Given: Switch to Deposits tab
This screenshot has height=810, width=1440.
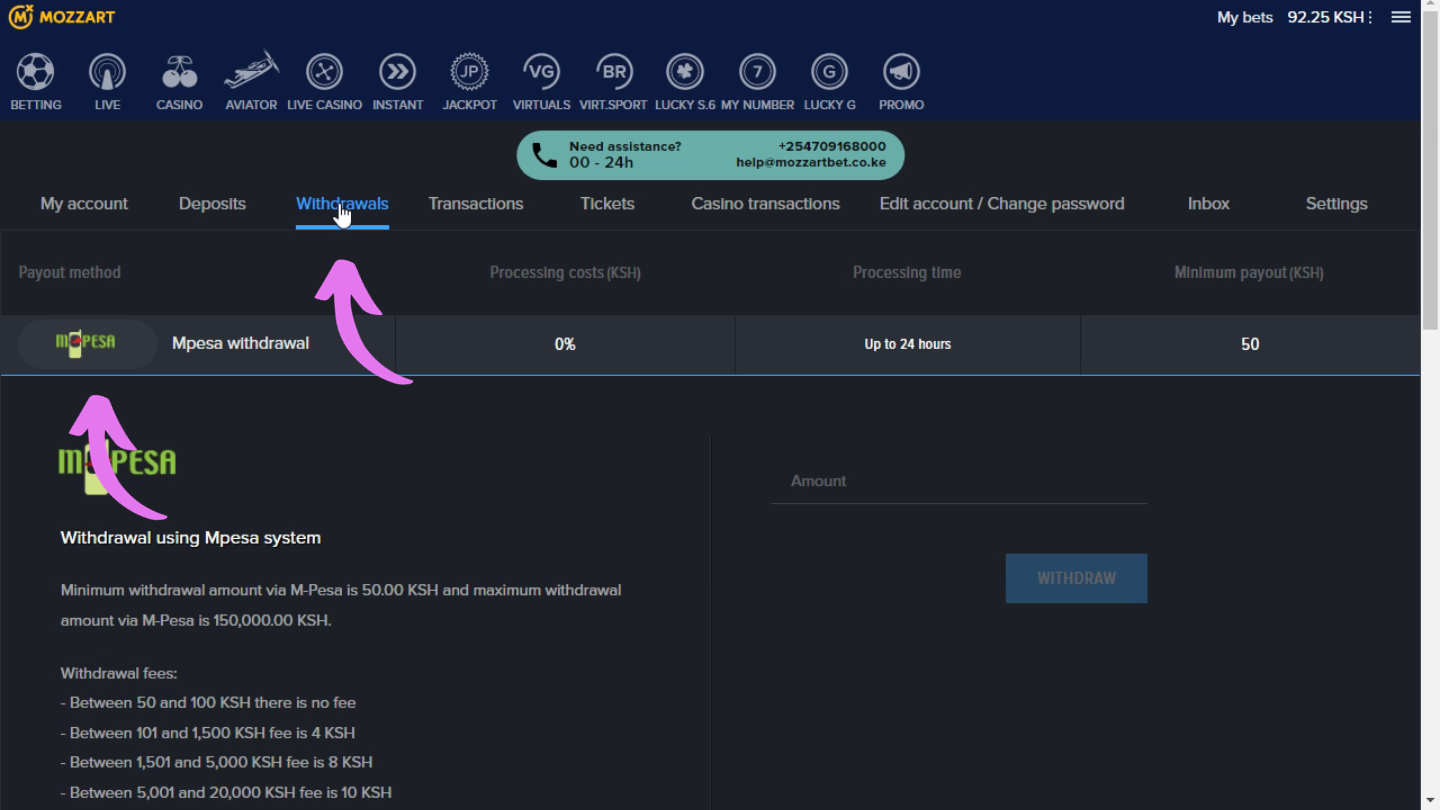Looking at the screenshot, I should (x=212, y=204).
